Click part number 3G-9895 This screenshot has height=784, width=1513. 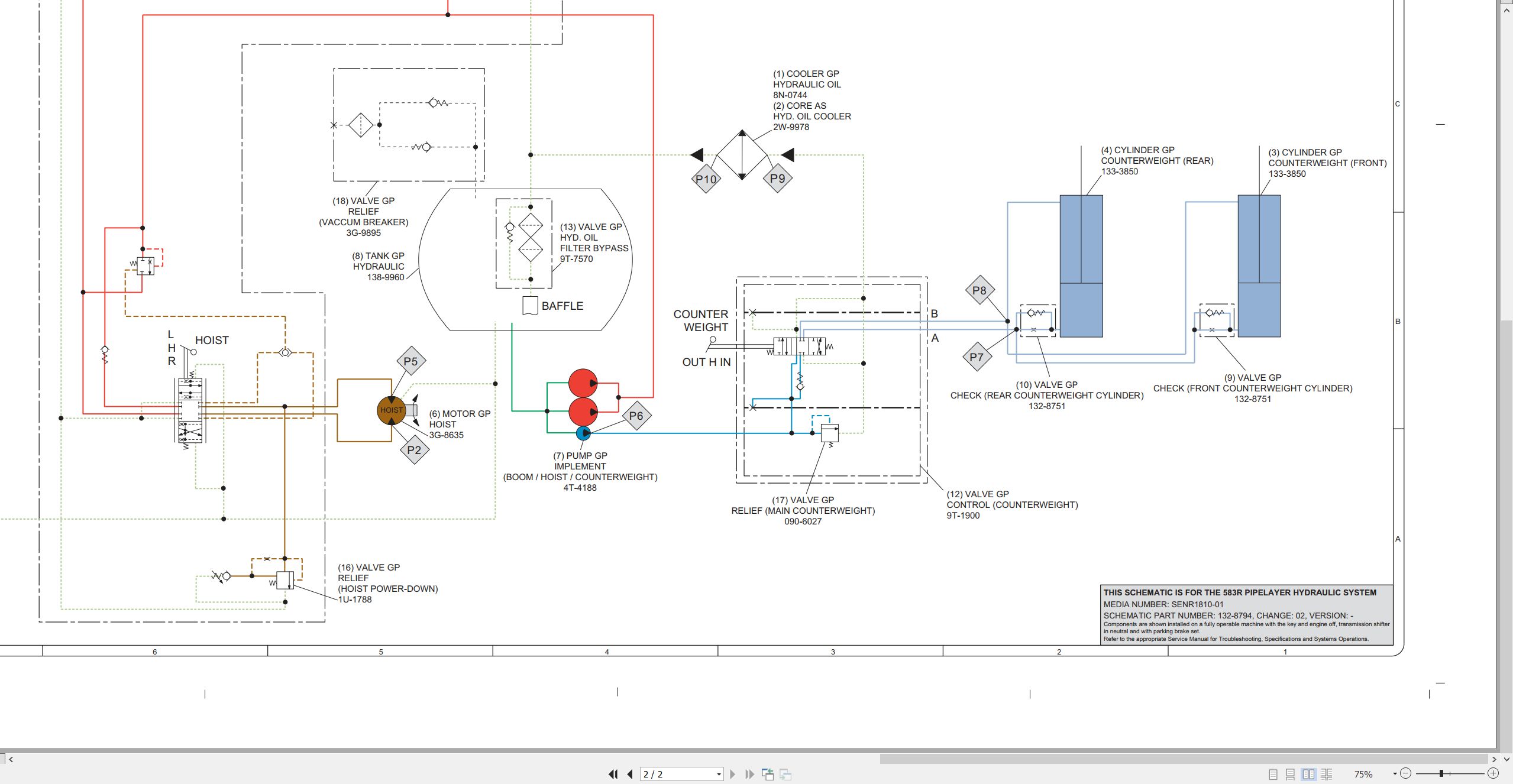pos(363,233)
